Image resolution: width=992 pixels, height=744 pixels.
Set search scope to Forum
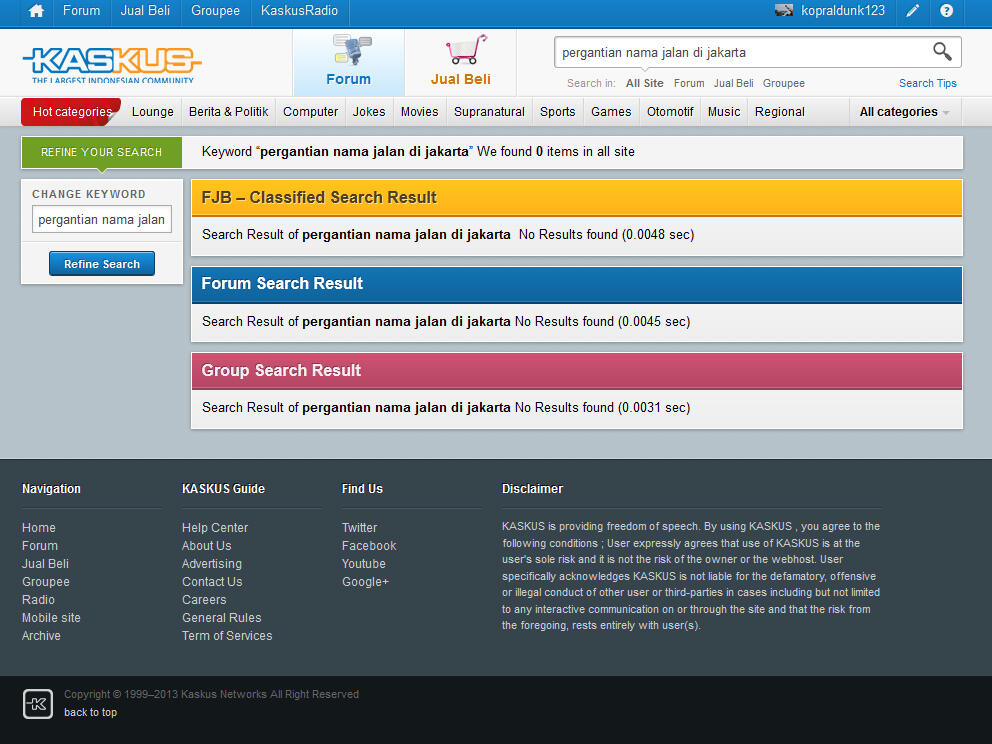coord(689,84)
